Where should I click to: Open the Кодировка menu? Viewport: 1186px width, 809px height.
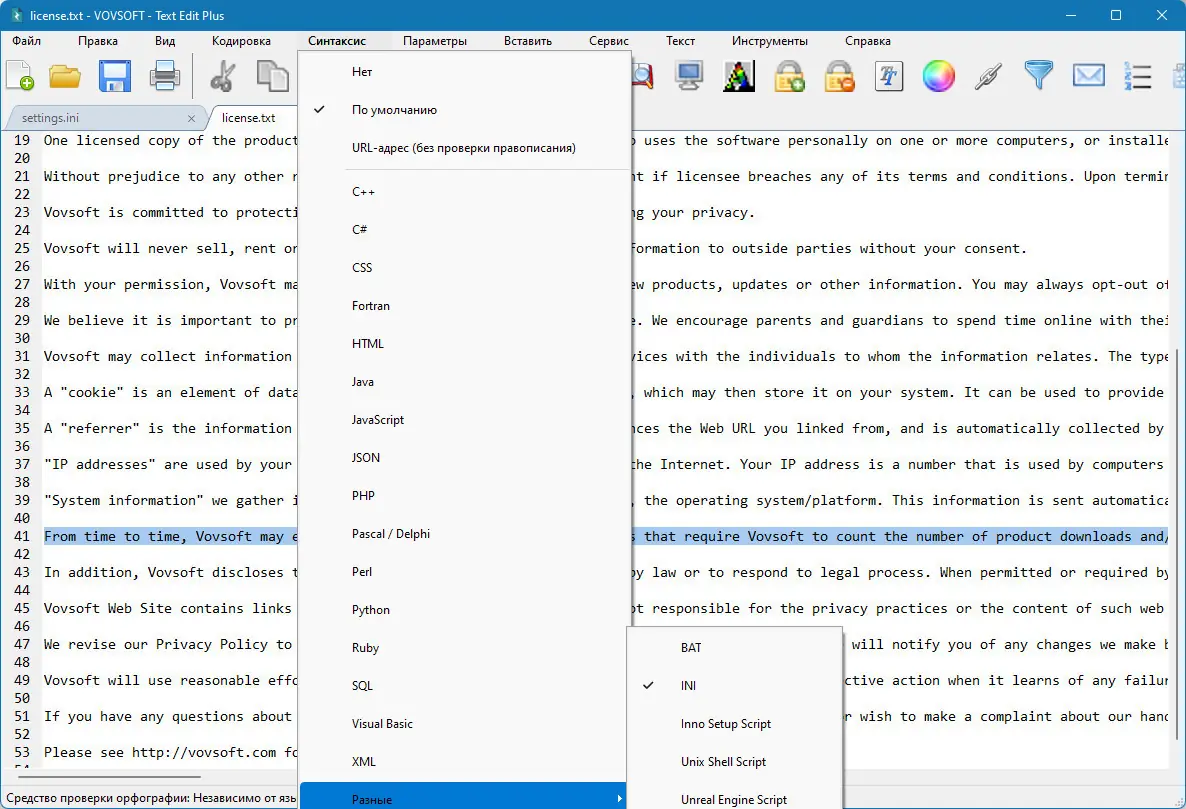241,41
